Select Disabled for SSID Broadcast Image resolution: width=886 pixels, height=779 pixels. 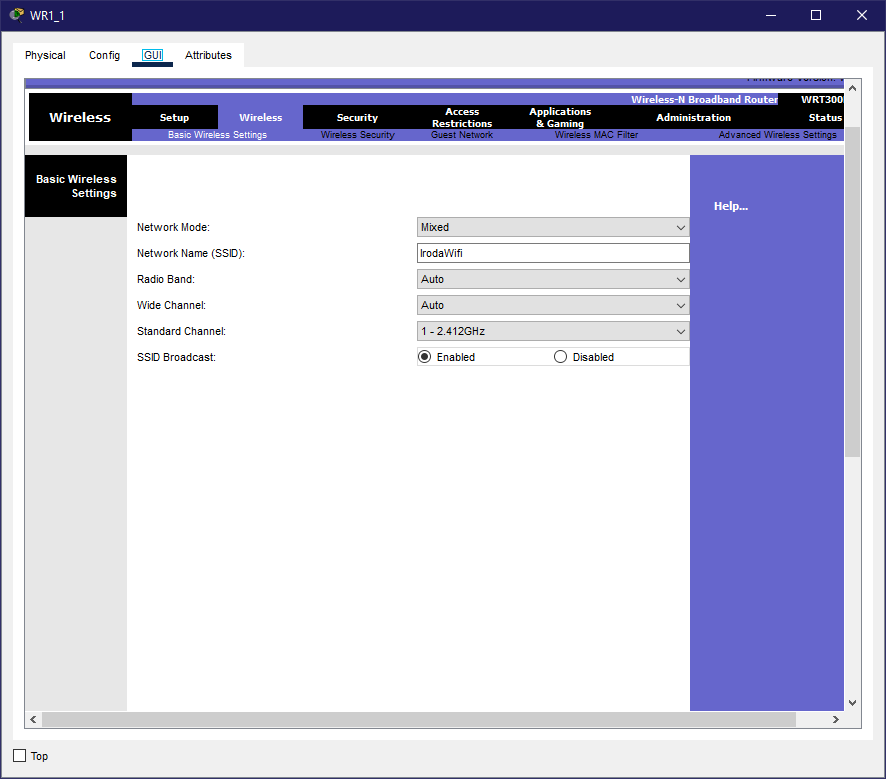click(x=560, y=357)
